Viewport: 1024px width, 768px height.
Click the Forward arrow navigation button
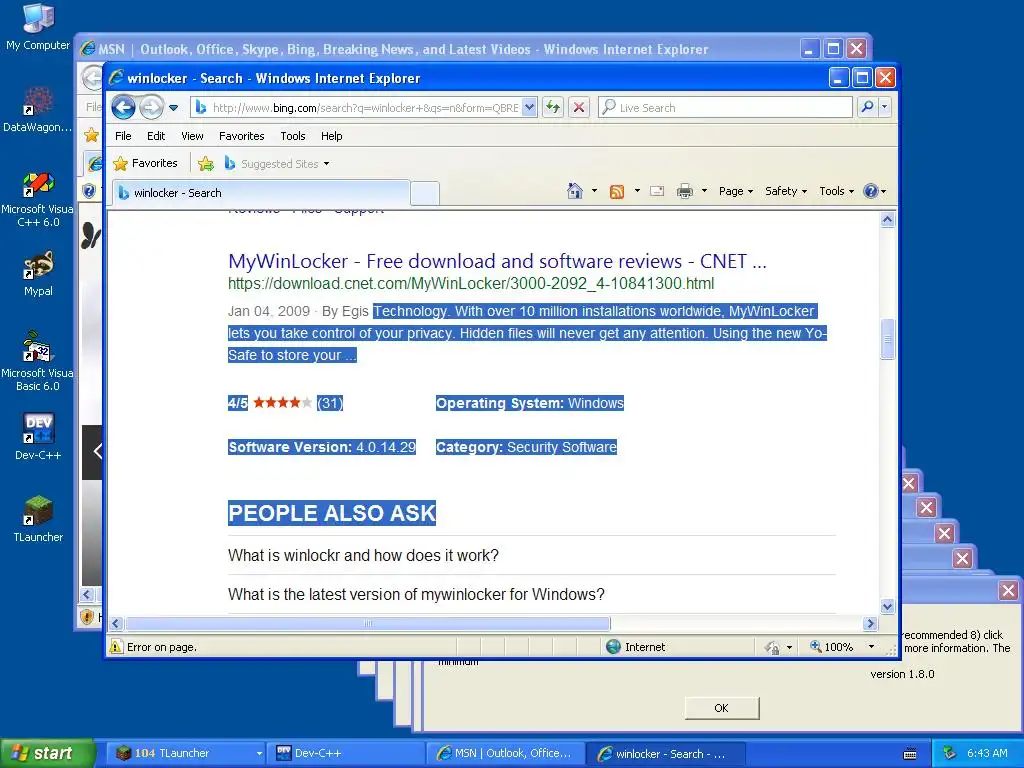click(152, 107)
